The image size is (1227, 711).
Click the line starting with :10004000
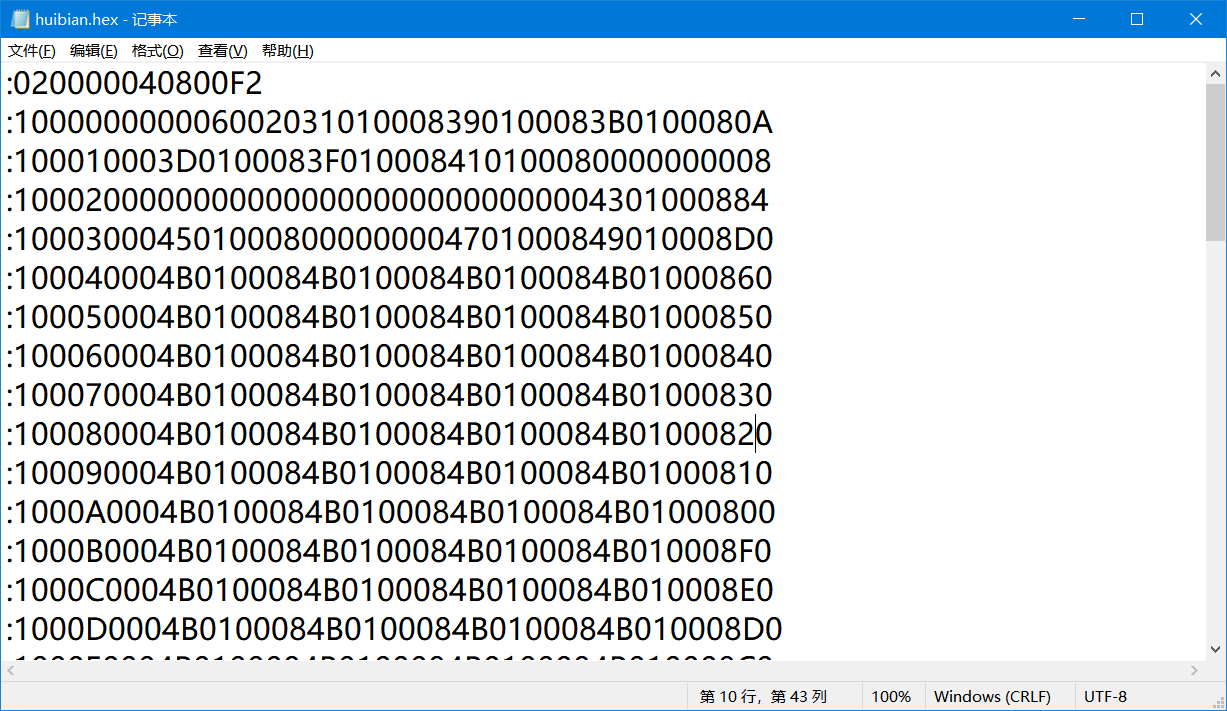(390, 278)
